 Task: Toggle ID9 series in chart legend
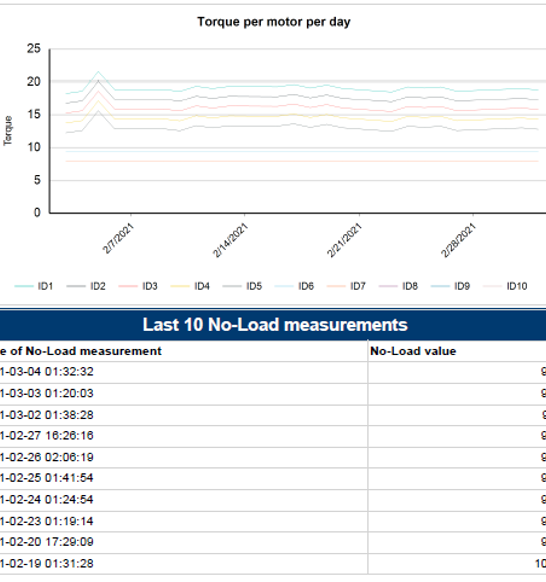pos(450,286)
